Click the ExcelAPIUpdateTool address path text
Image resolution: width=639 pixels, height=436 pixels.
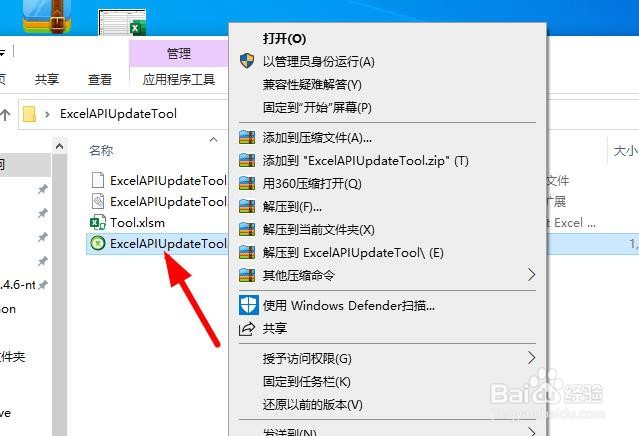point(118,114)
